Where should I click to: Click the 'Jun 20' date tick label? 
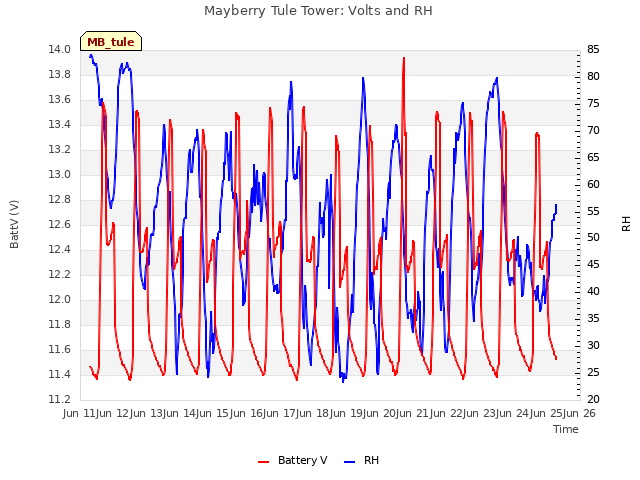tap(381, 413)
